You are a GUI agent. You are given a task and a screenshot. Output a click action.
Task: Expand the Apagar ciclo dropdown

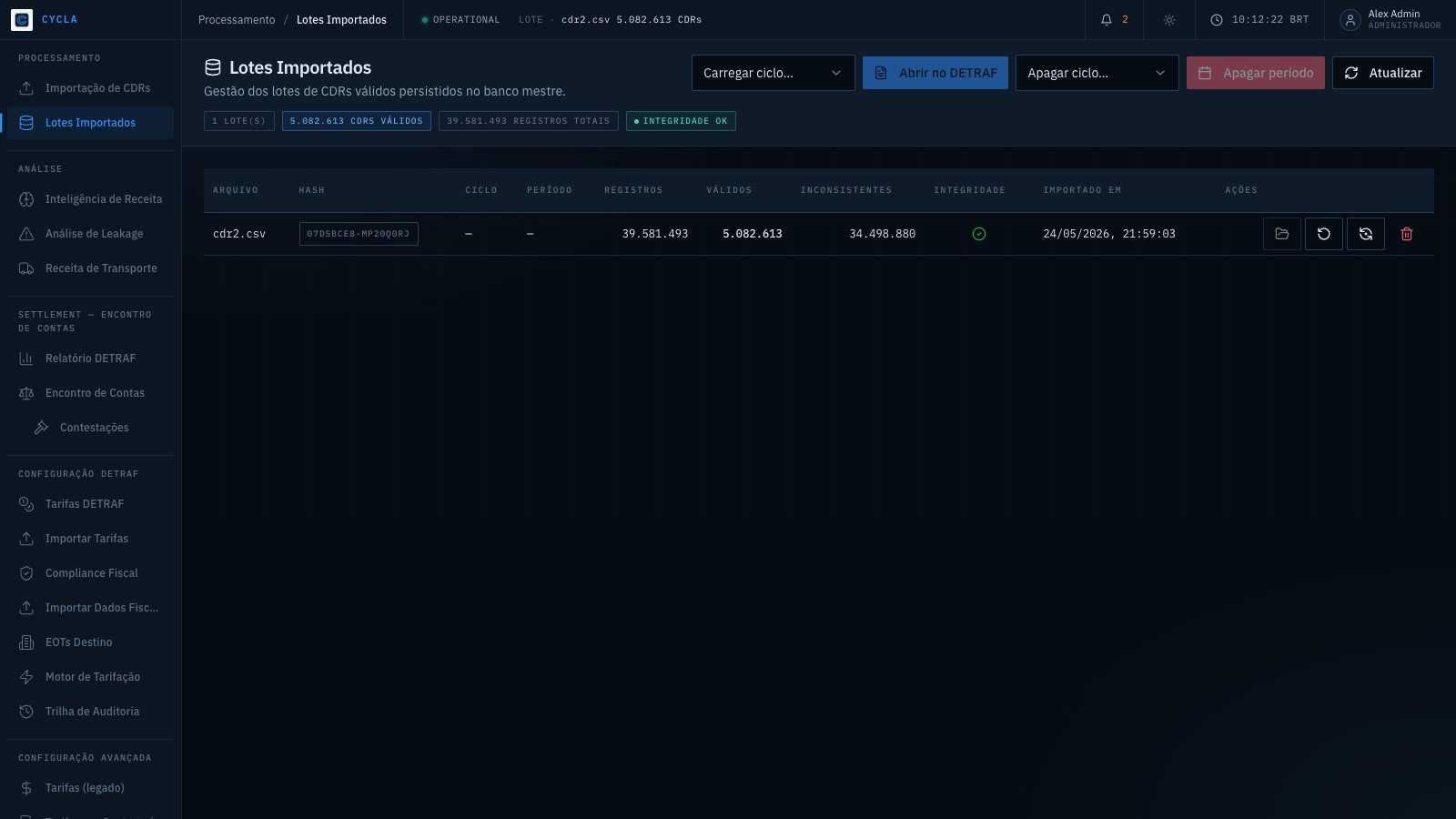tap(1097, 73)
